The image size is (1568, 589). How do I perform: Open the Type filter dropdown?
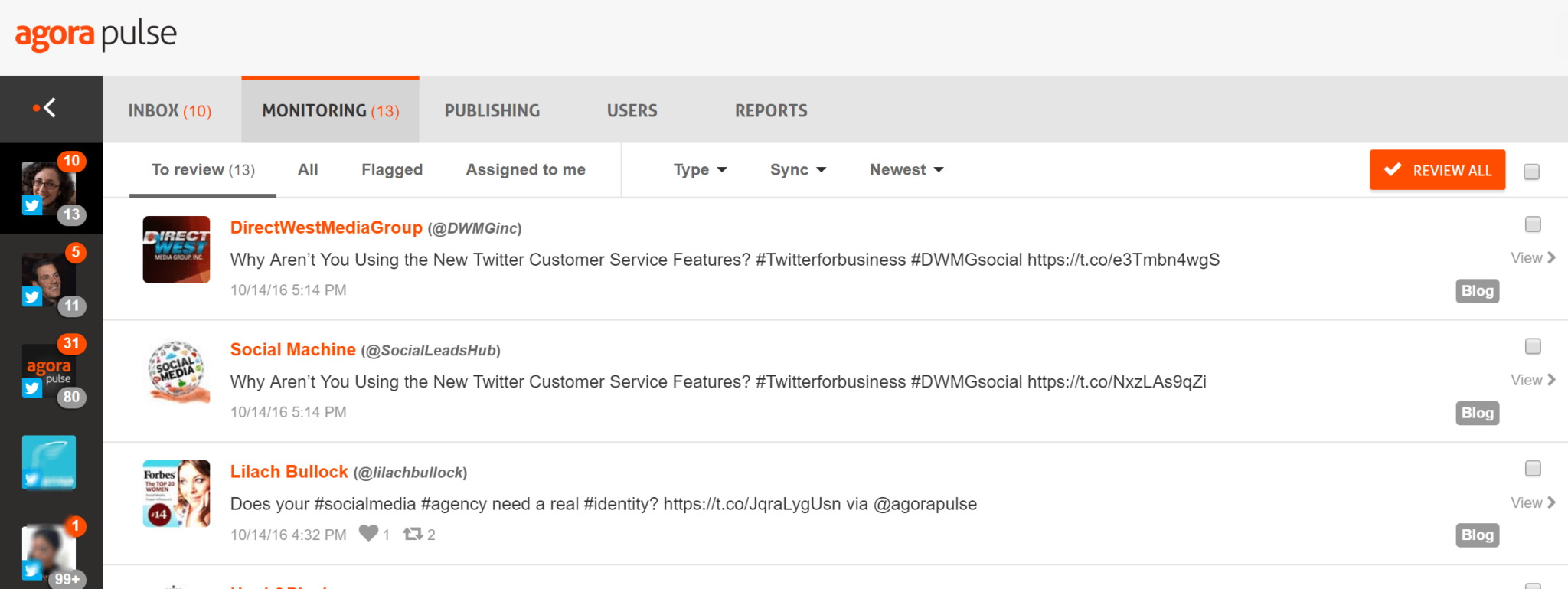click(x=700, y=170)
